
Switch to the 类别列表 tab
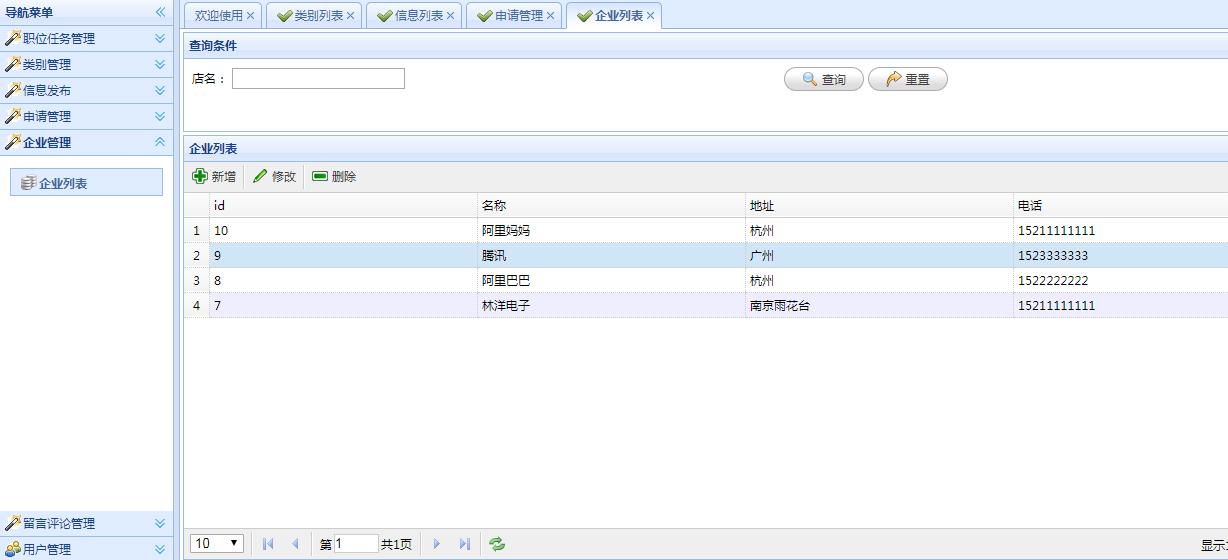point(319,15)
